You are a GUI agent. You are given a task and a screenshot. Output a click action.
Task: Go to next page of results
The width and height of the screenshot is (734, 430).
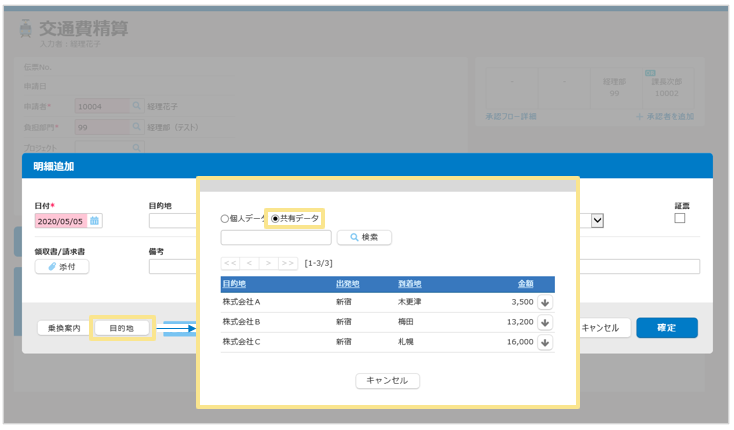(x=268, y=263)
